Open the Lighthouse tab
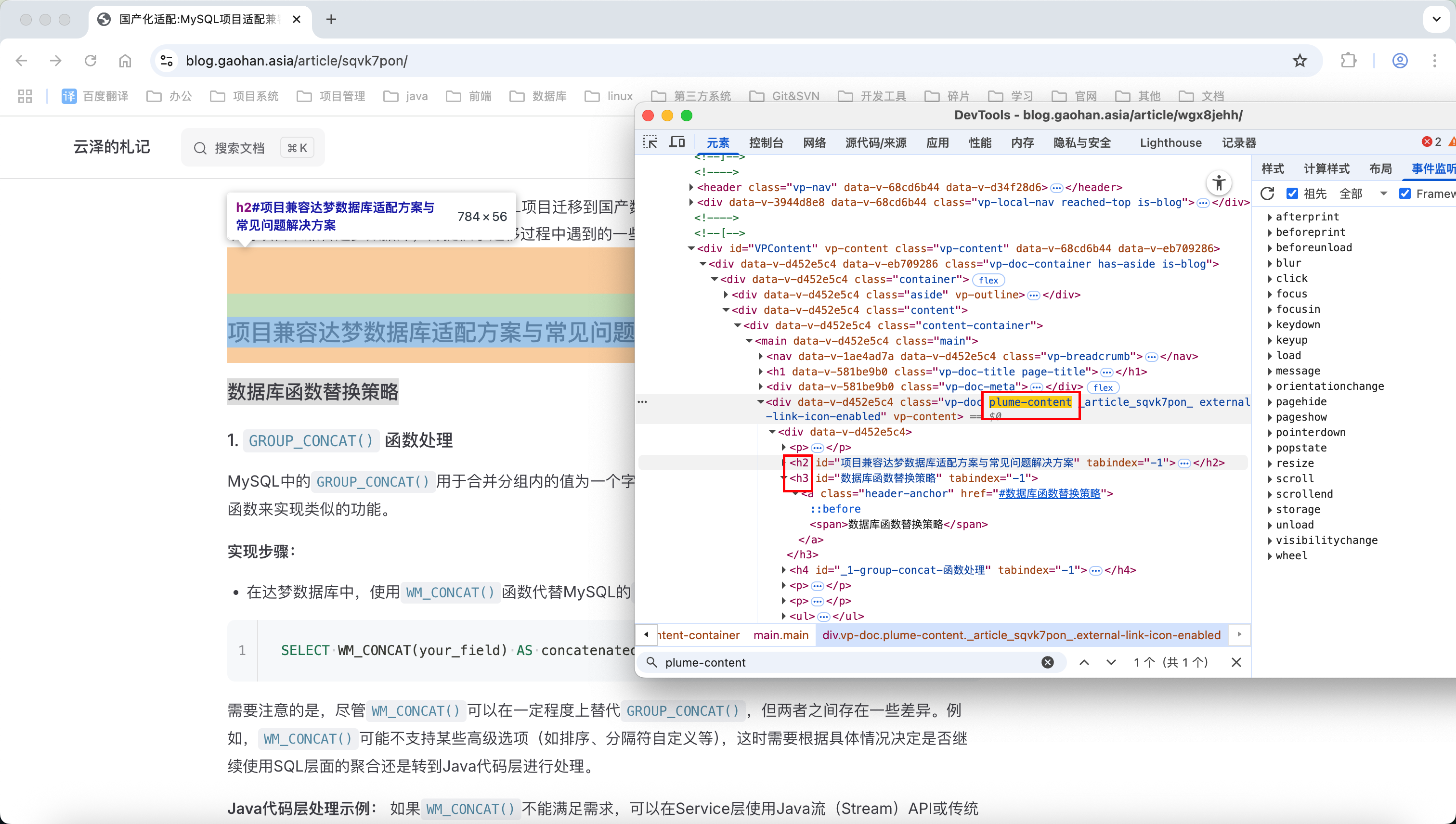 1170,142
